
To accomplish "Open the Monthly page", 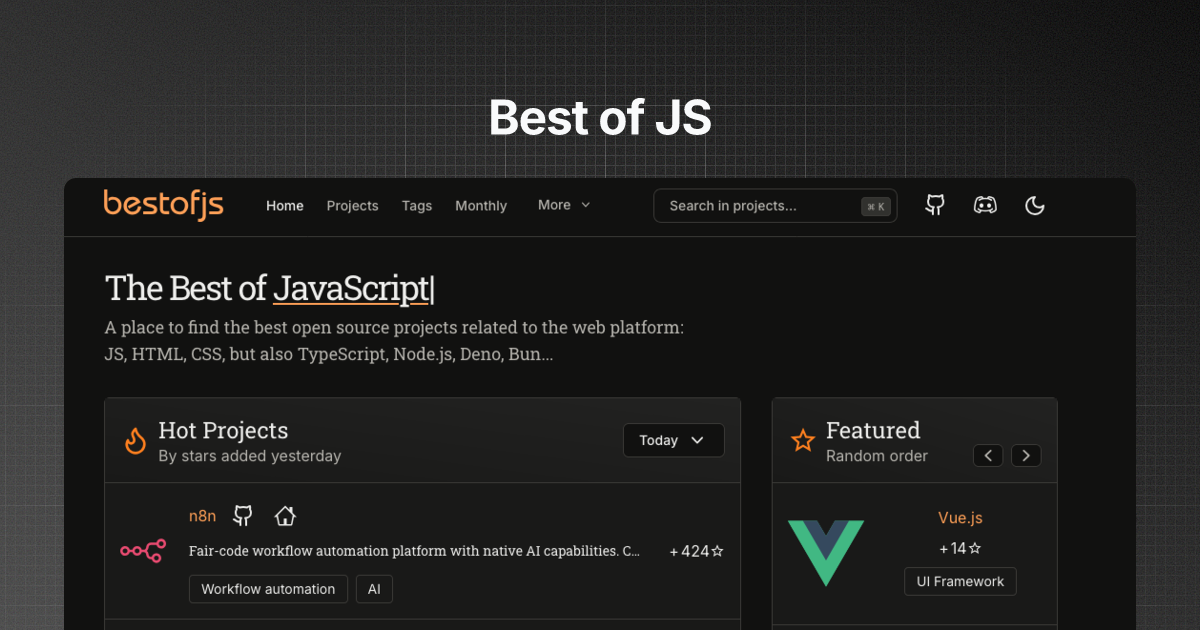I will 481,206.
